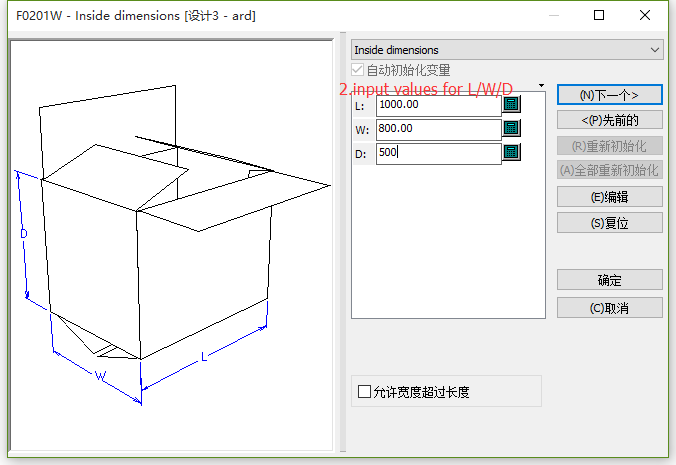The image size is (676, 465).
Task: Go back with the <(P)先前的 button
Action: [609, 120]
